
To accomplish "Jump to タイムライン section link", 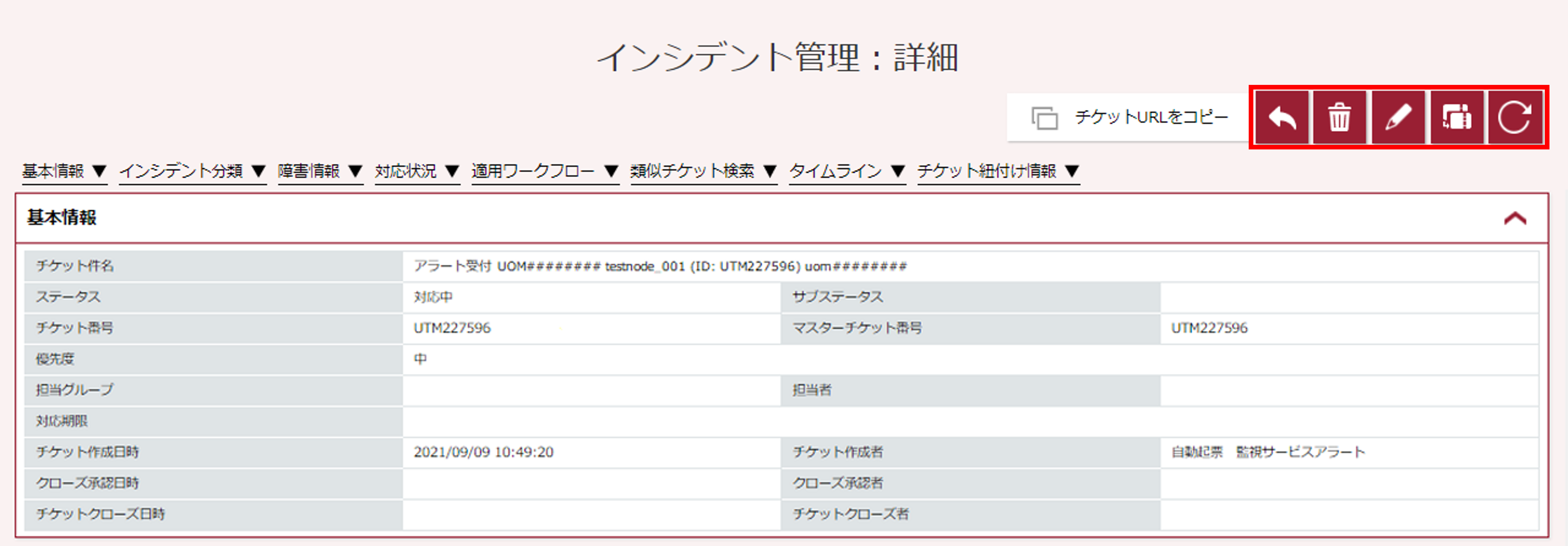I will pyautogui.click(x=847, y=171).
